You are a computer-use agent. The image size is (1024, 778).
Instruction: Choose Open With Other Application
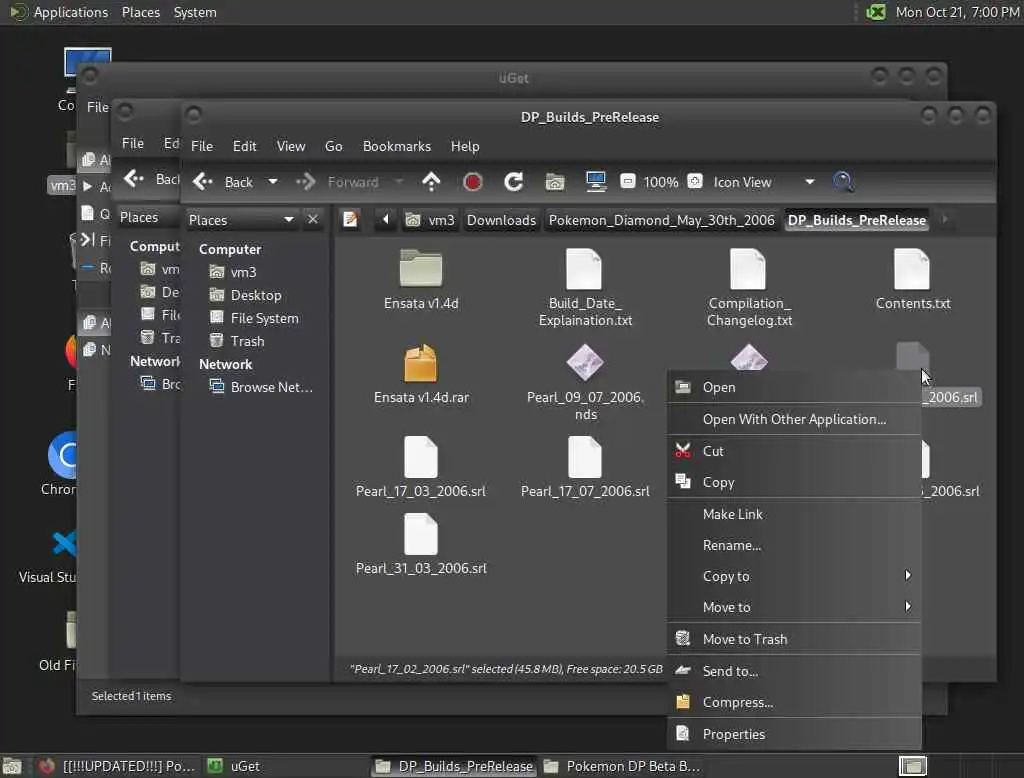794,419
